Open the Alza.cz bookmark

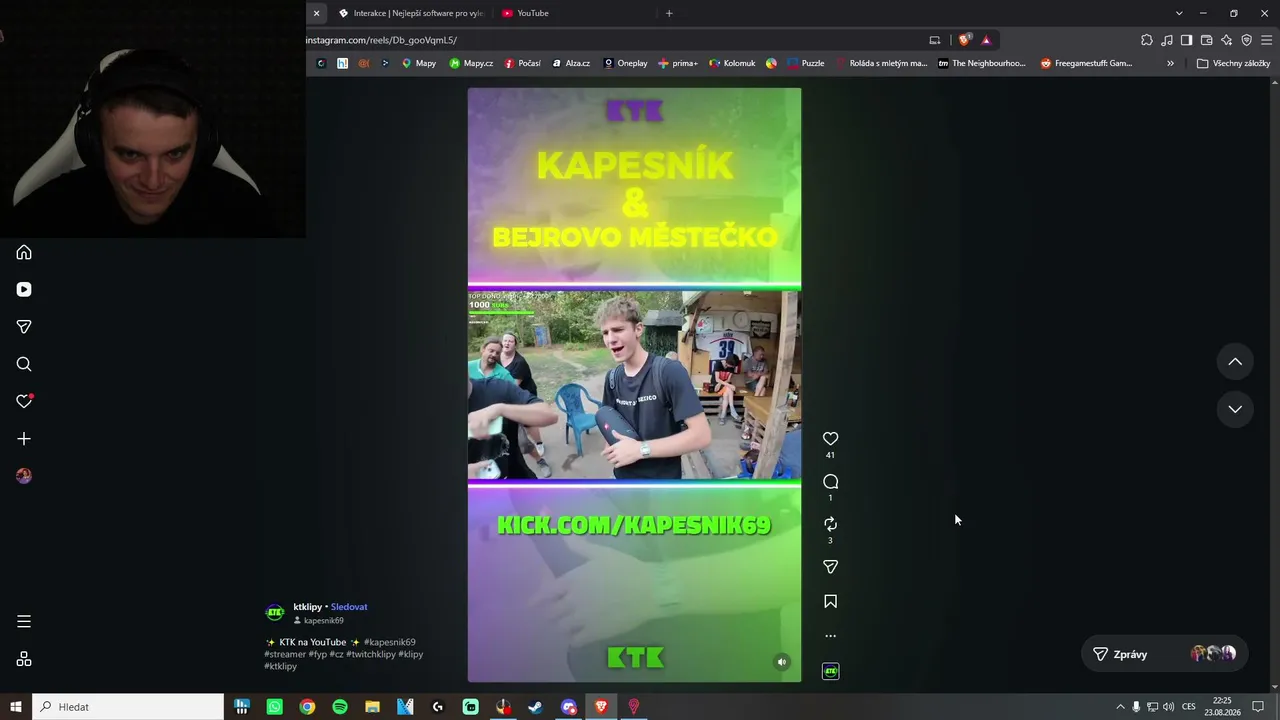[571, 63]
